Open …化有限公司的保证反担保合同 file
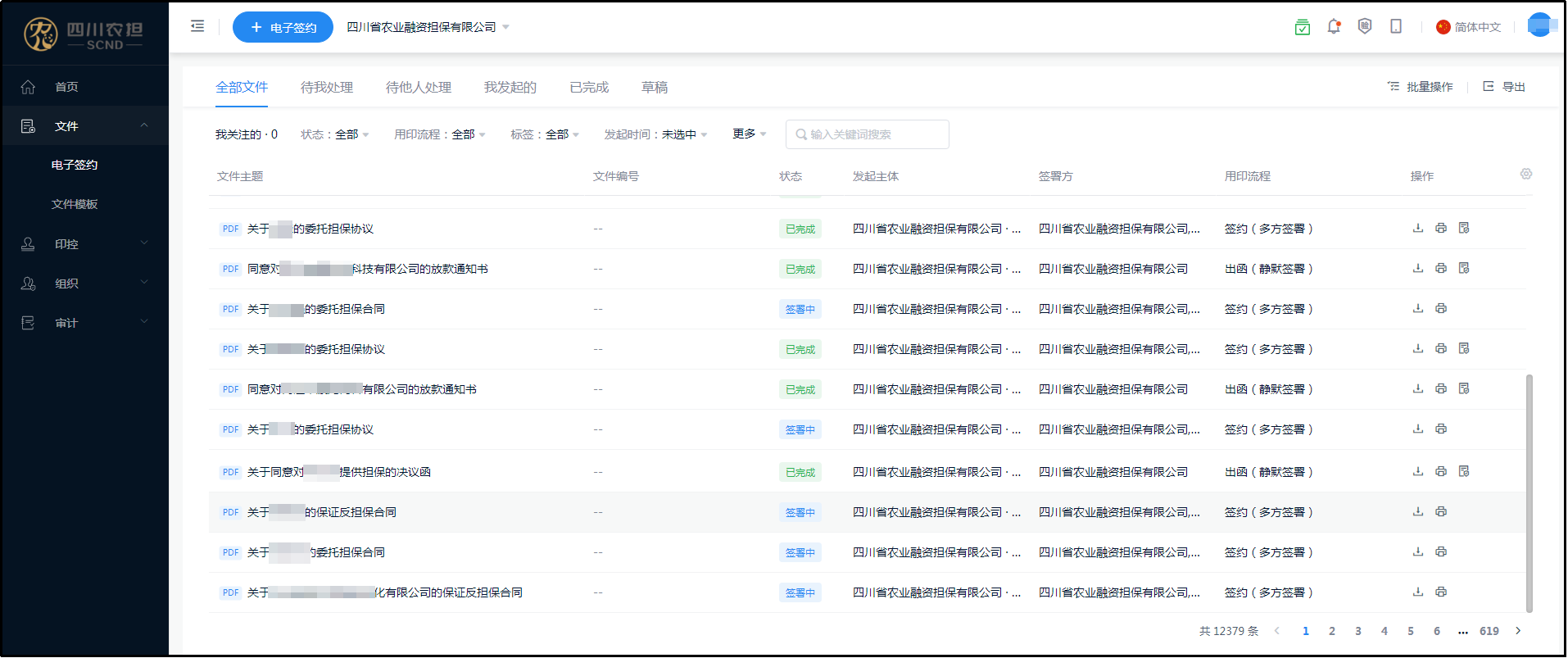The width and height of the screenshot is (1568, 658). point(385,592)
